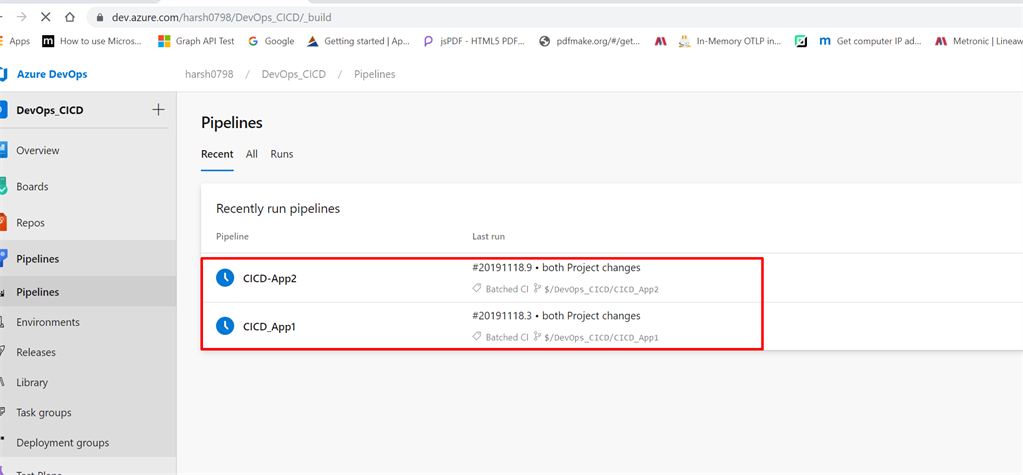Select the Recent tab
The image size is (1023, 475).
[x=217, y=154]
